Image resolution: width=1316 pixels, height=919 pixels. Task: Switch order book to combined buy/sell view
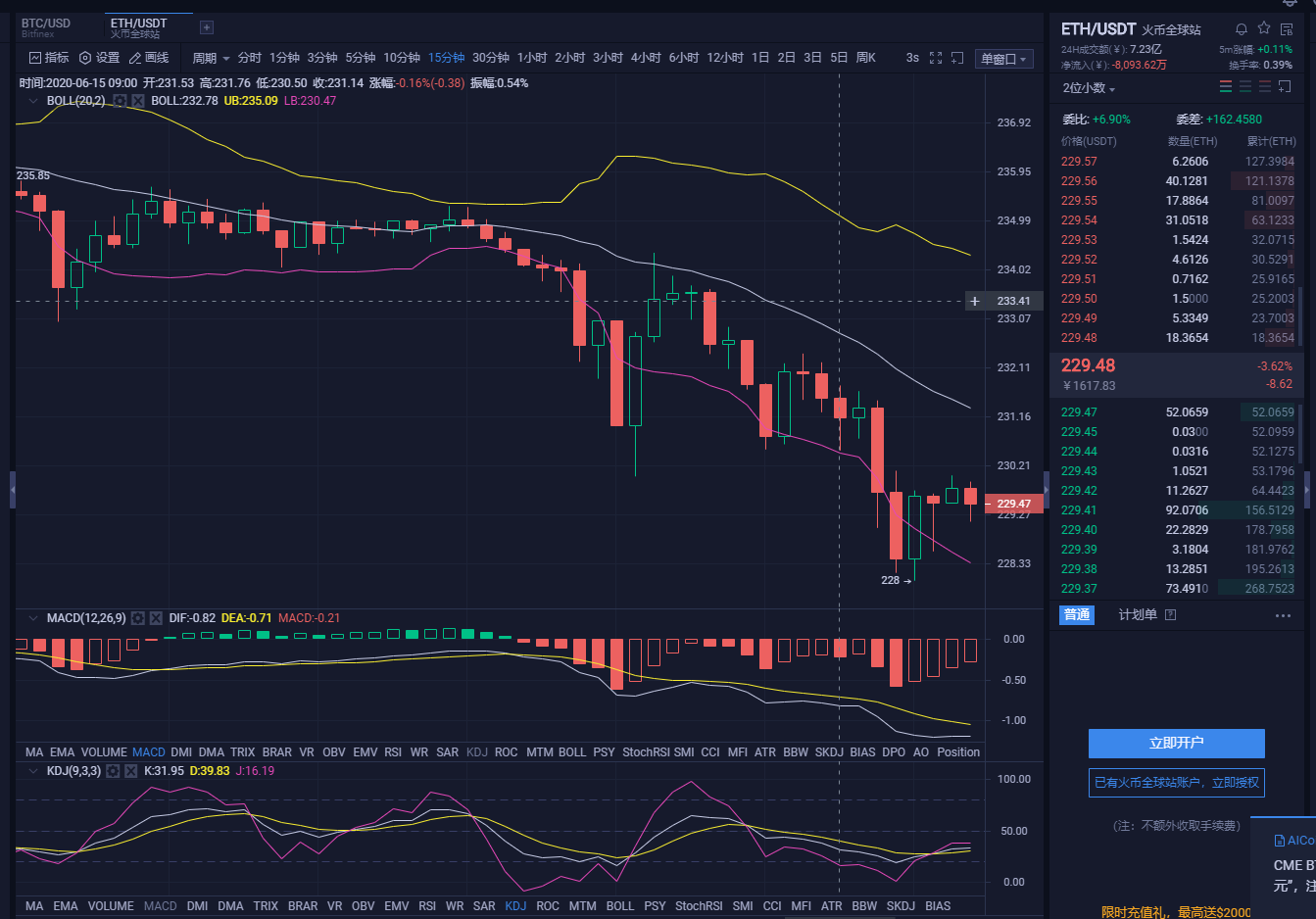[x=1226, y=86]
